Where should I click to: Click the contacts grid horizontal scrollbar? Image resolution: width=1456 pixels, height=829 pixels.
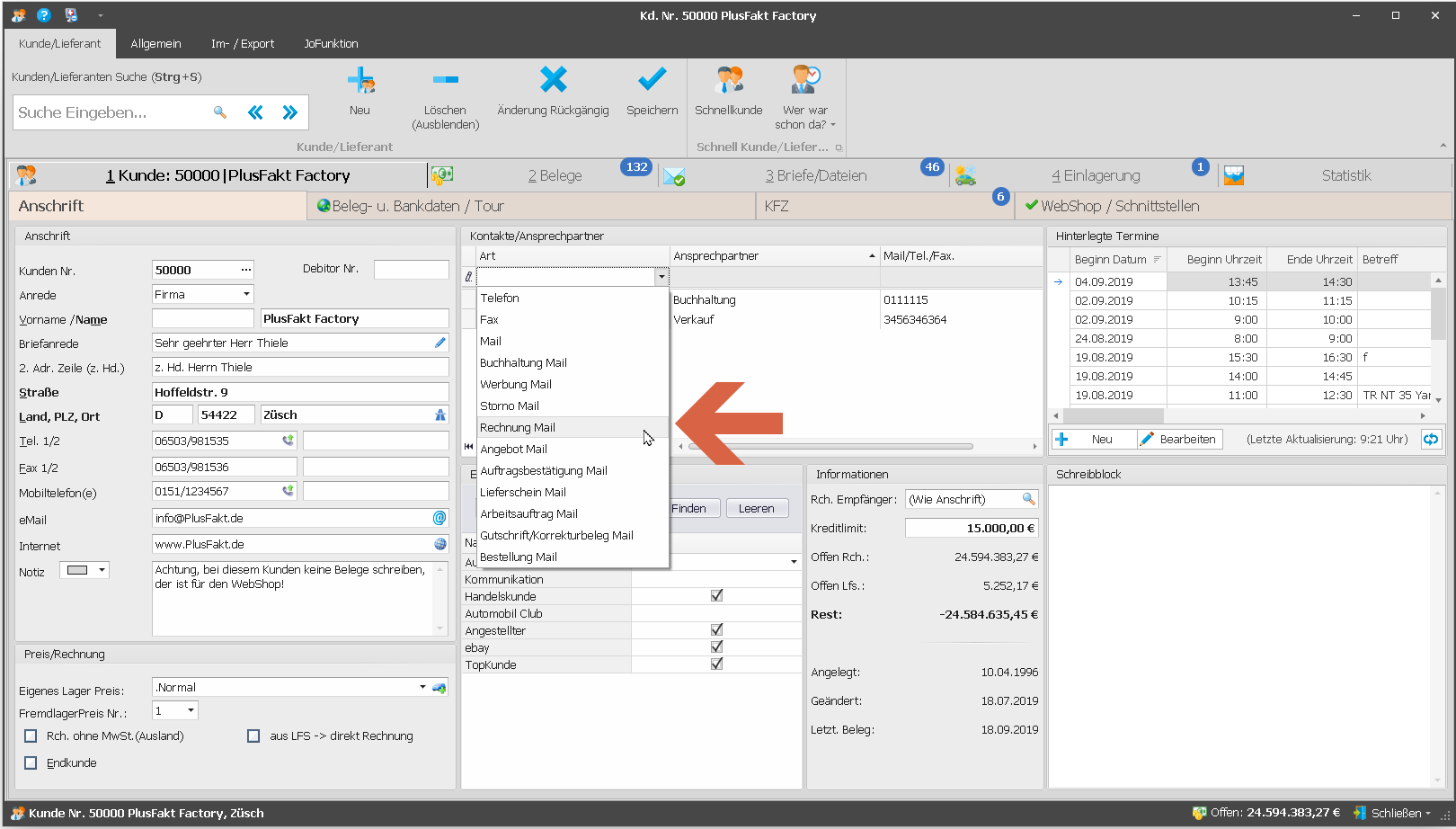[x=830, y=446]
